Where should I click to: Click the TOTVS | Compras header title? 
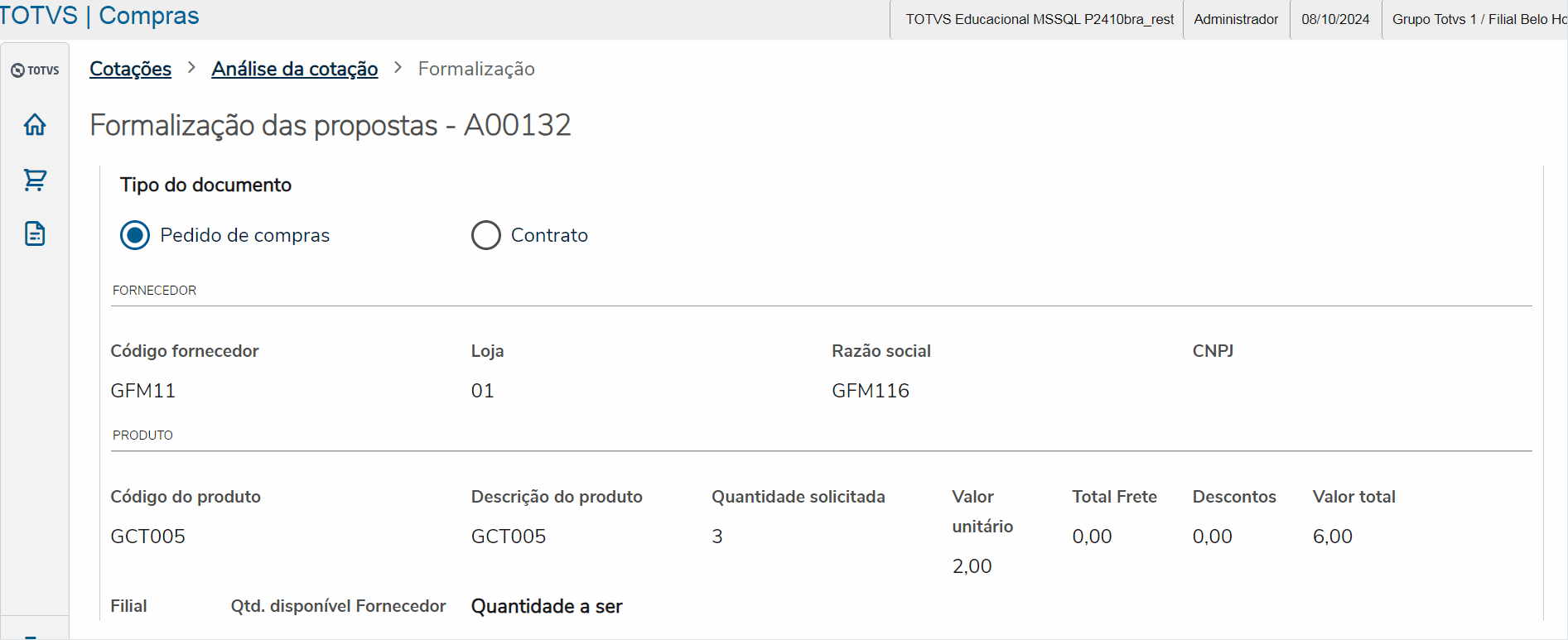(x=99, y=16)
